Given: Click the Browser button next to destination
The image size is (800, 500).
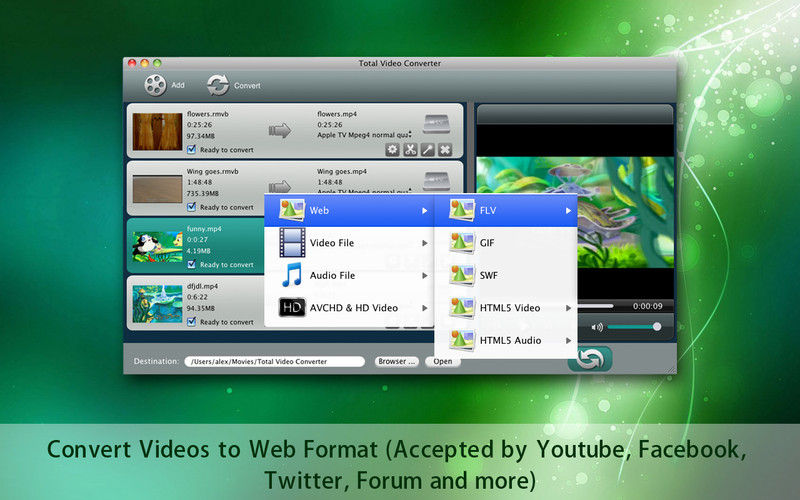Looking at the screenshot, I should pyautogui.click(x=397, y=362).
